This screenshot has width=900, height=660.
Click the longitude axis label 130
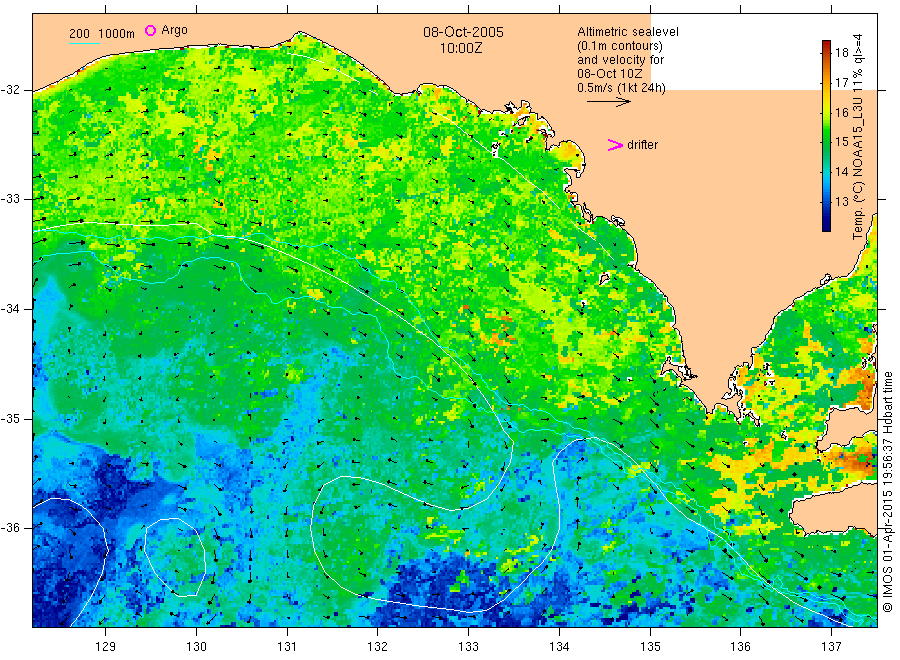pos(196,647)
